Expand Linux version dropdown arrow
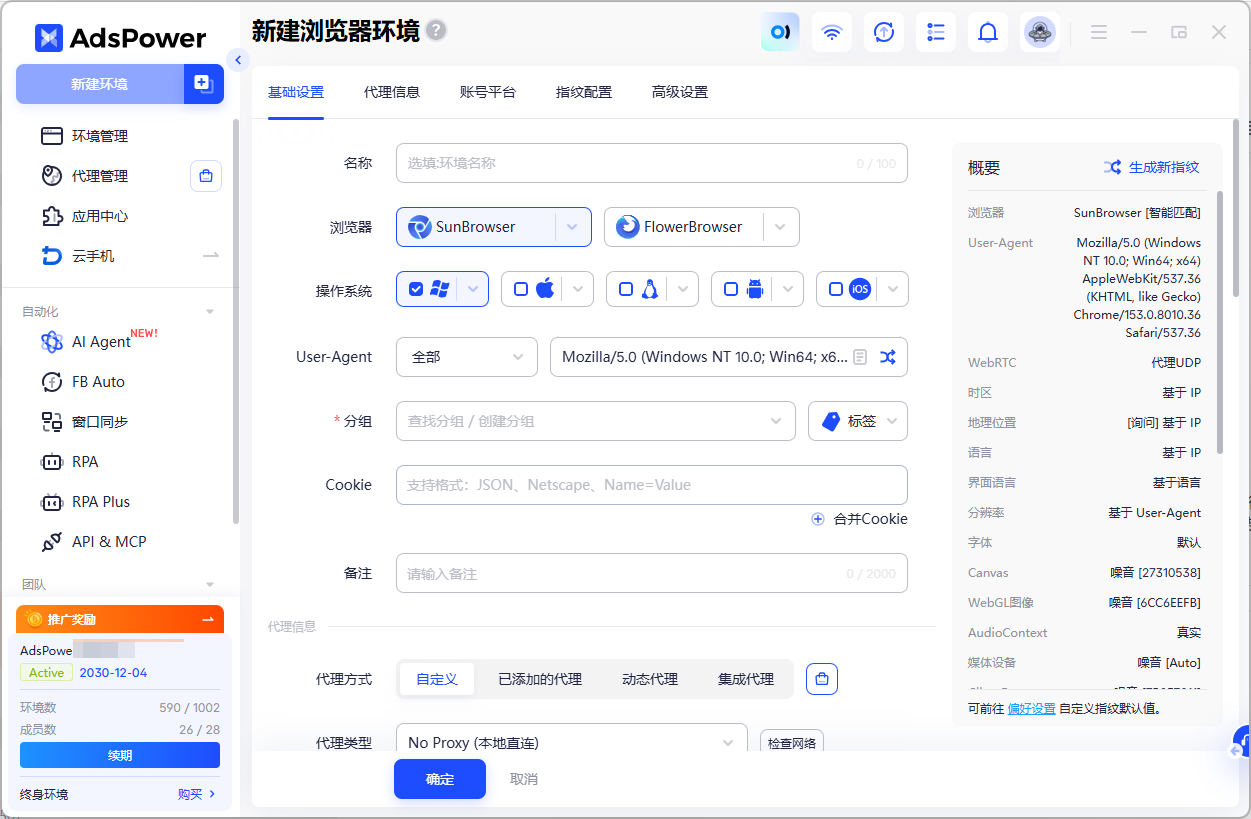The height and width of the screenshot is (819, 1251). pos(684,289)
